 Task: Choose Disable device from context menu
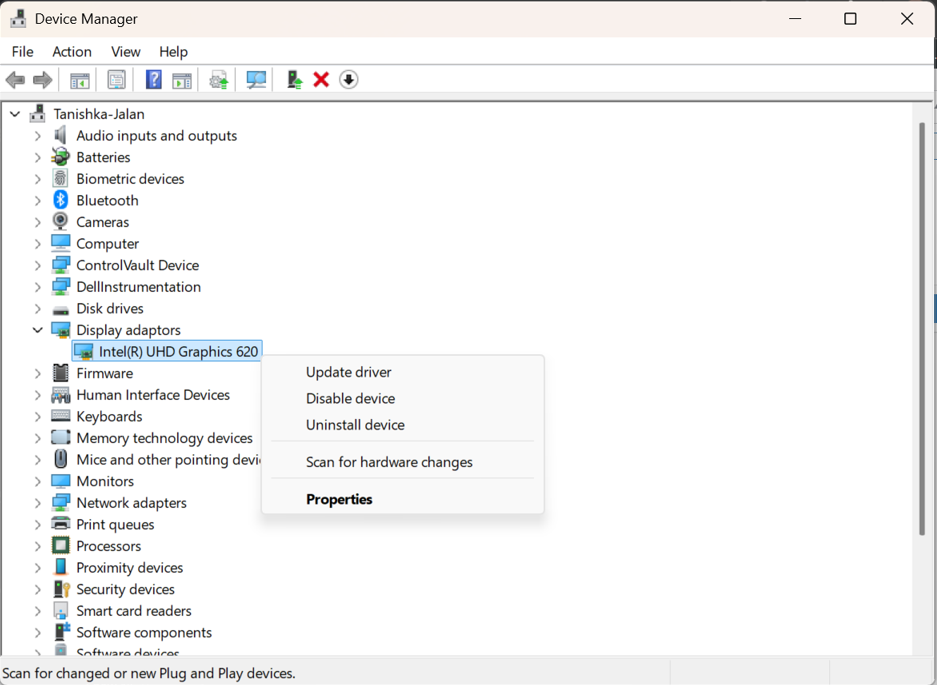[403, 398]
